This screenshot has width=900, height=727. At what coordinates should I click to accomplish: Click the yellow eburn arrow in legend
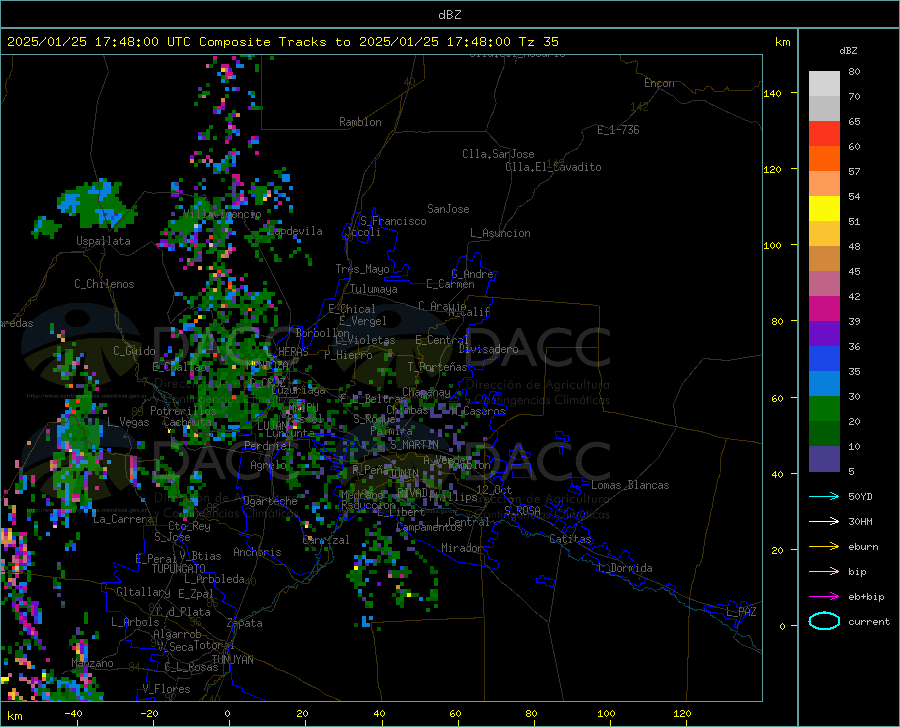click(824, 547)
